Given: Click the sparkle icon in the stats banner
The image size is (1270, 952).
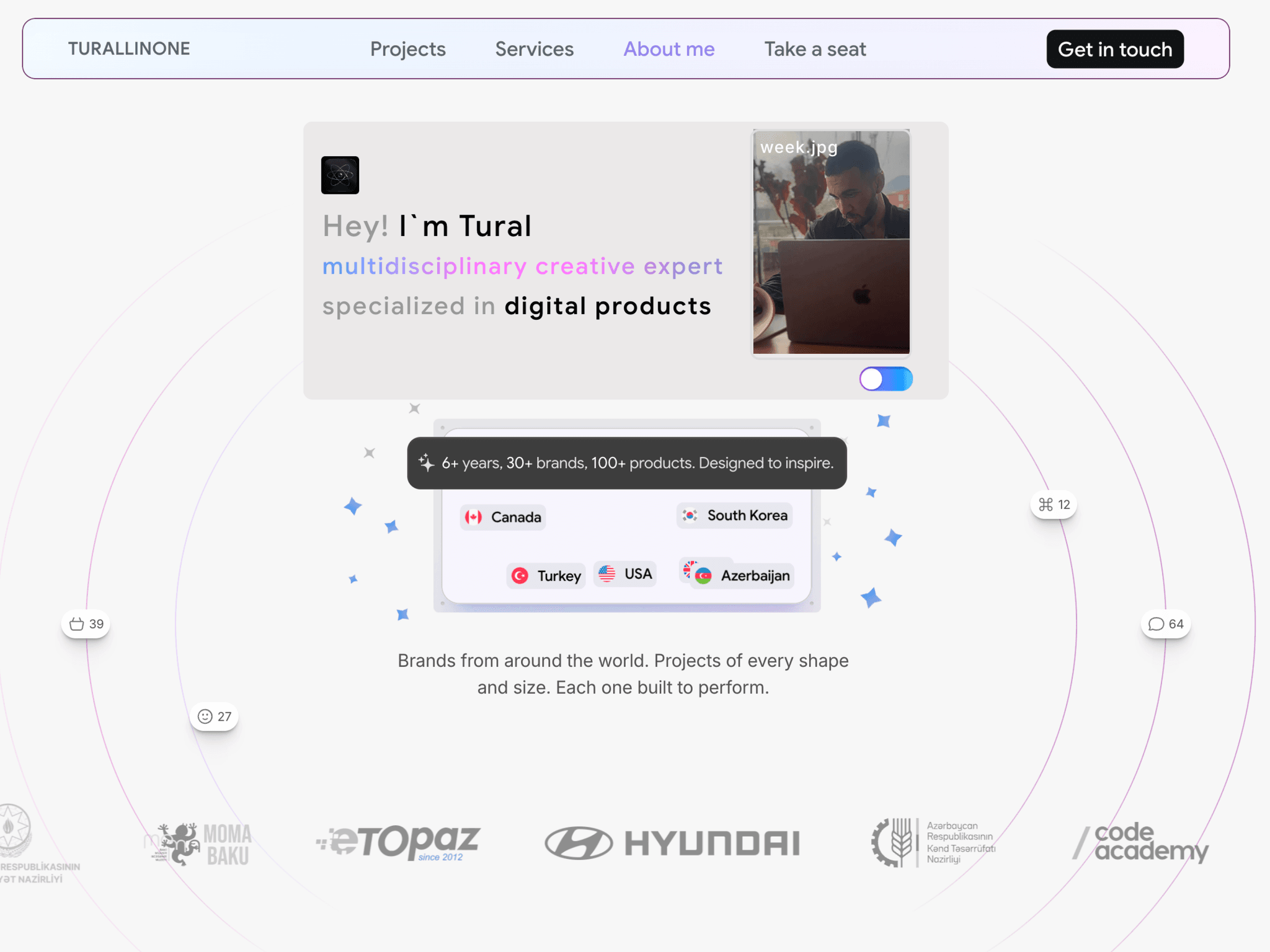Looking at the screenshot, I should tap(426, 462).
